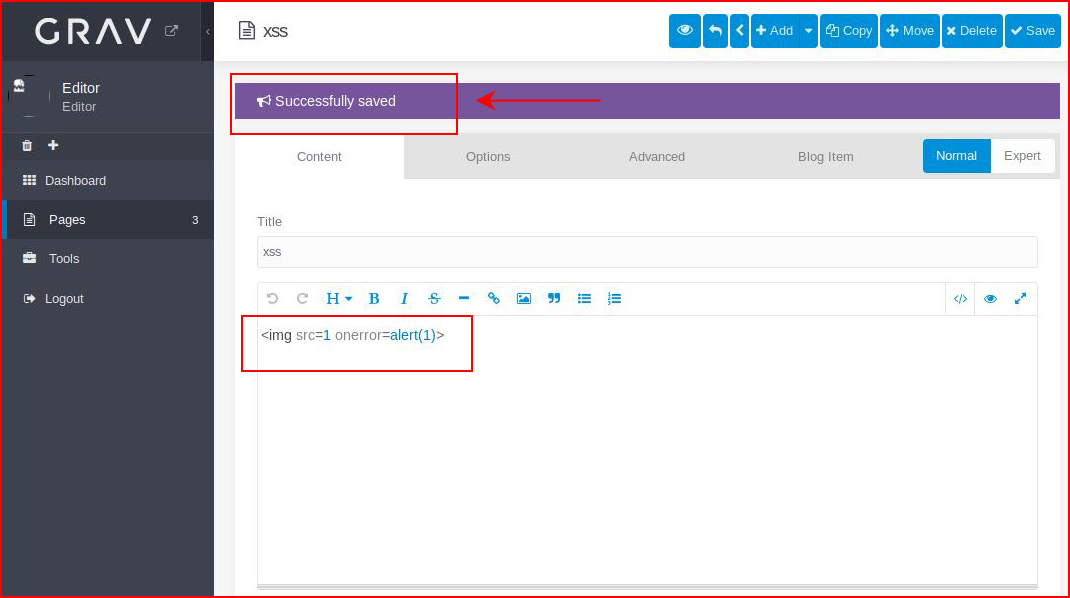The width and height of the screenshot is (1070, 598).
Task: Click the plus icon in the sidebar
Action: tap(53, 145)
